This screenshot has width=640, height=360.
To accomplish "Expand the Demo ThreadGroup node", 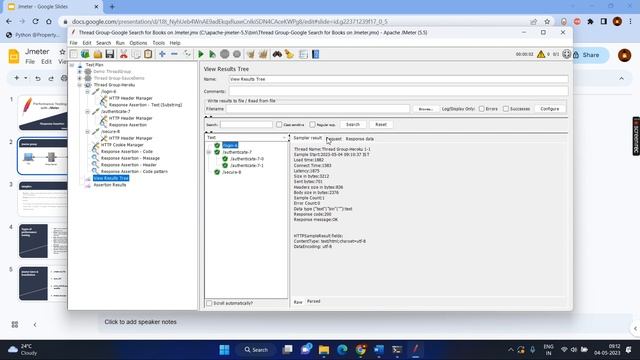I will point(80,71).
